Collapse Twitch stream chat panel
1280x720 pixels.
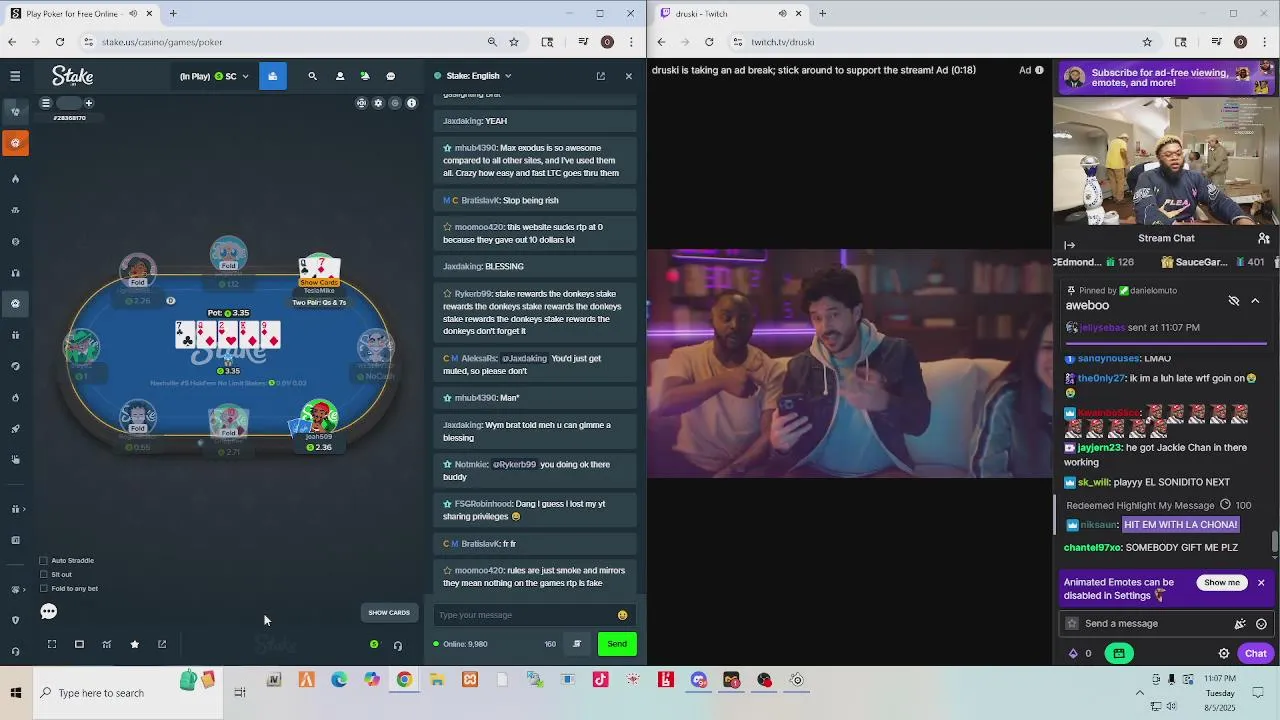(1069, 245)
